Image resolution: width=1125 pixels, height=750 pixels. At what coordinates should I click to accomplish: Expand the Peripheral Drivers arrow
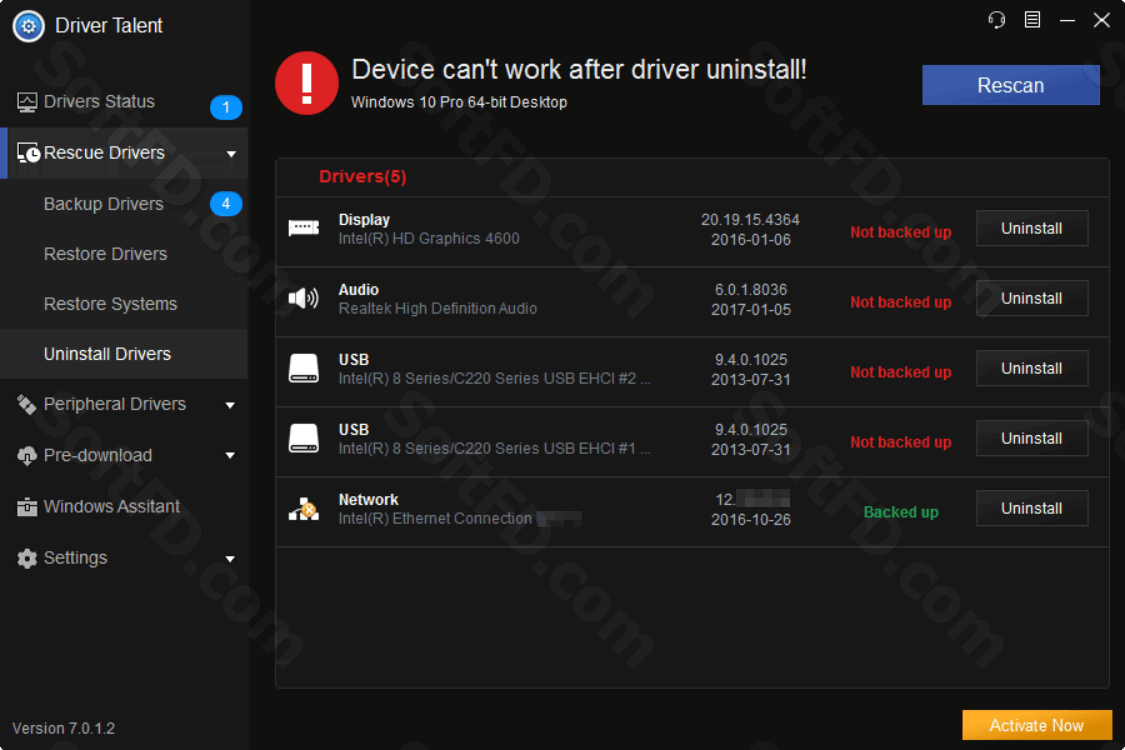coord(230,406)
